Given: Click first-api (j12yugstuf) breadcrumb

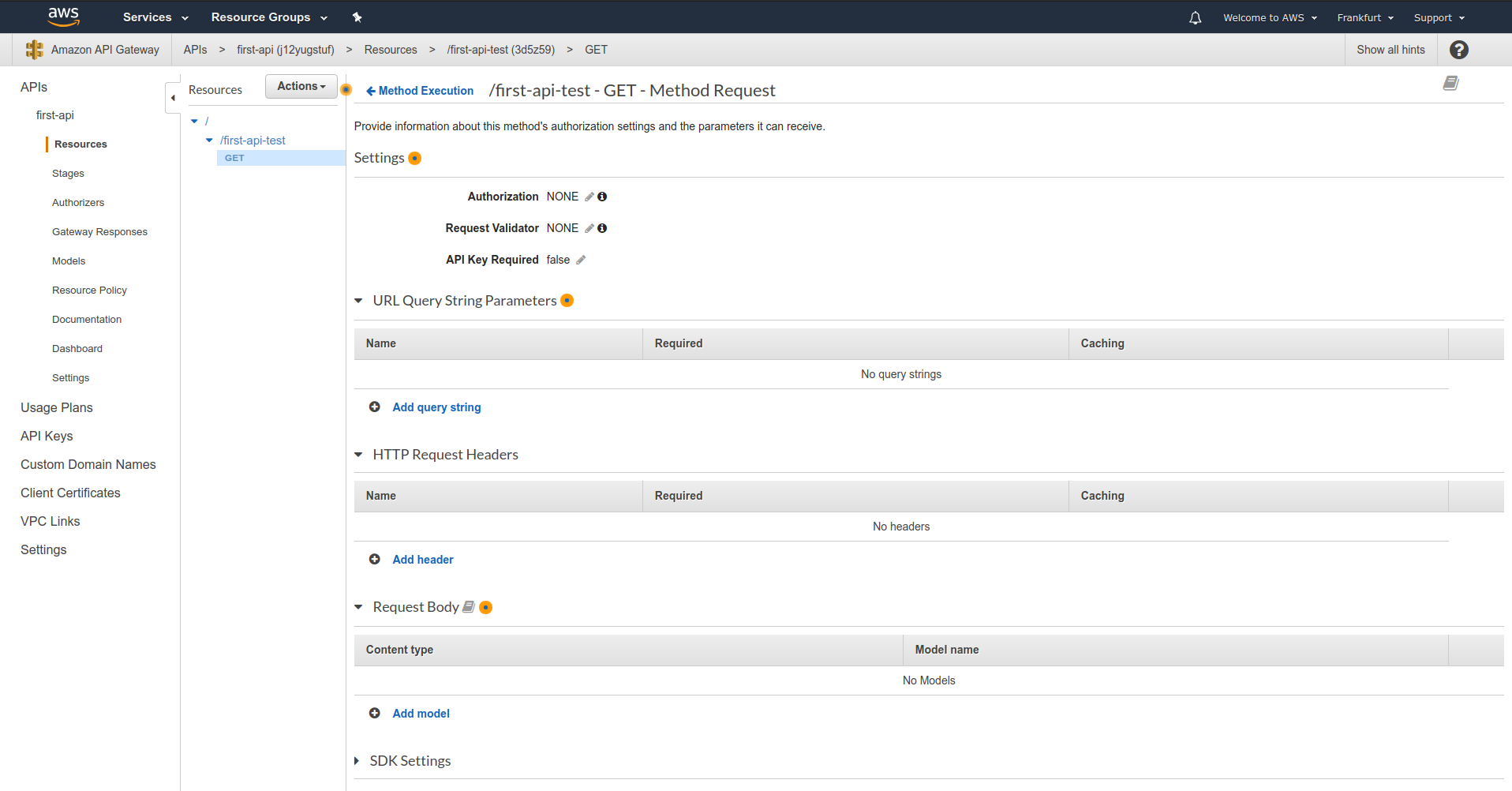Looking at the screenshot, I should 286,50.
